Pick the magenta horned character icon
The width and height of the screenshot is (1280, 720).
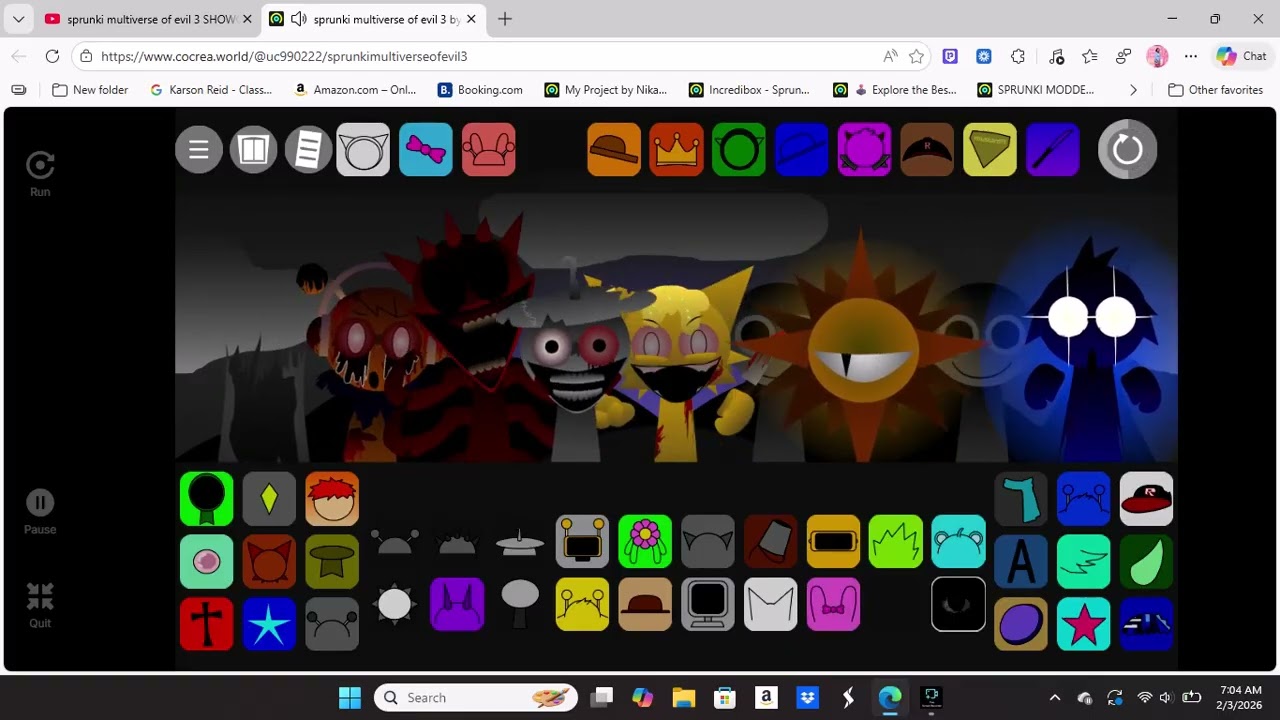pyautogui.click(x=864, y=150)
